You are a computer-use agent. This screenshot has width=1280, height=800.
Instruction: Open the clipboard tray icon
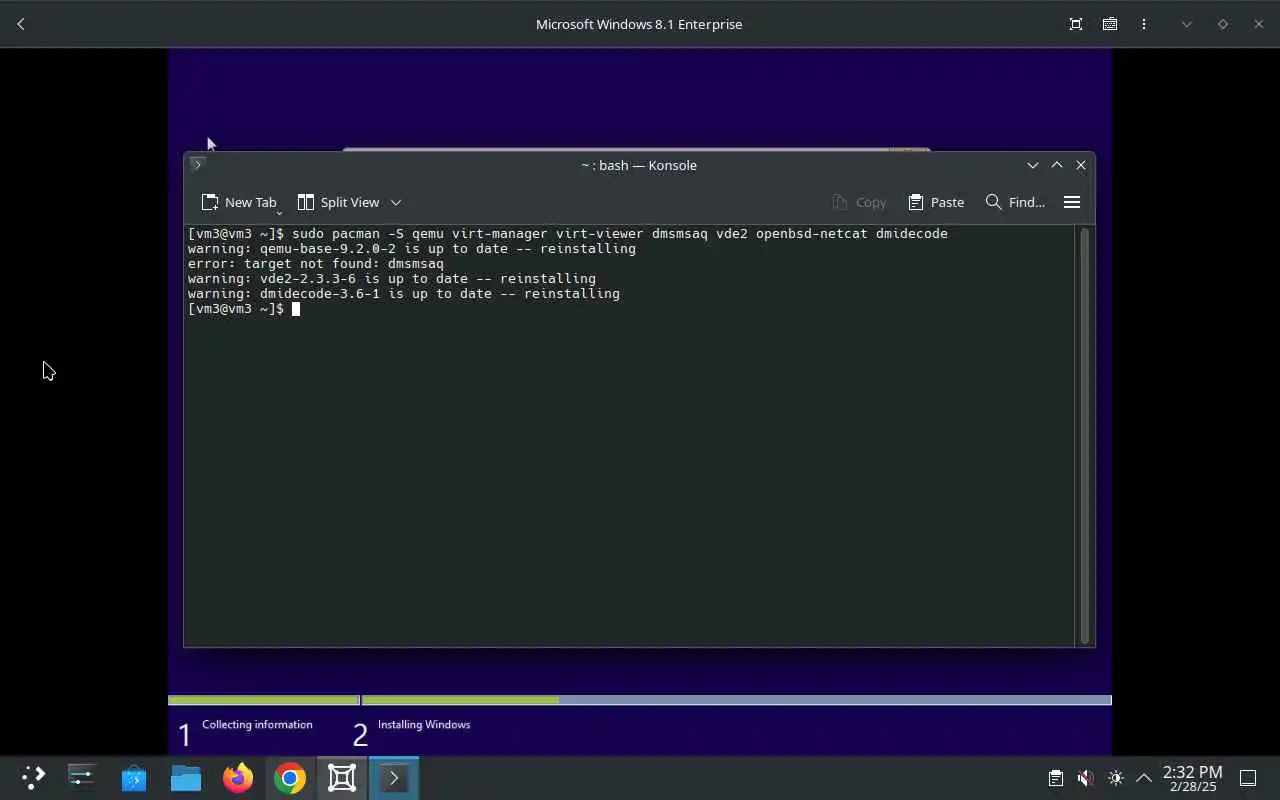tap(1055, 778)
